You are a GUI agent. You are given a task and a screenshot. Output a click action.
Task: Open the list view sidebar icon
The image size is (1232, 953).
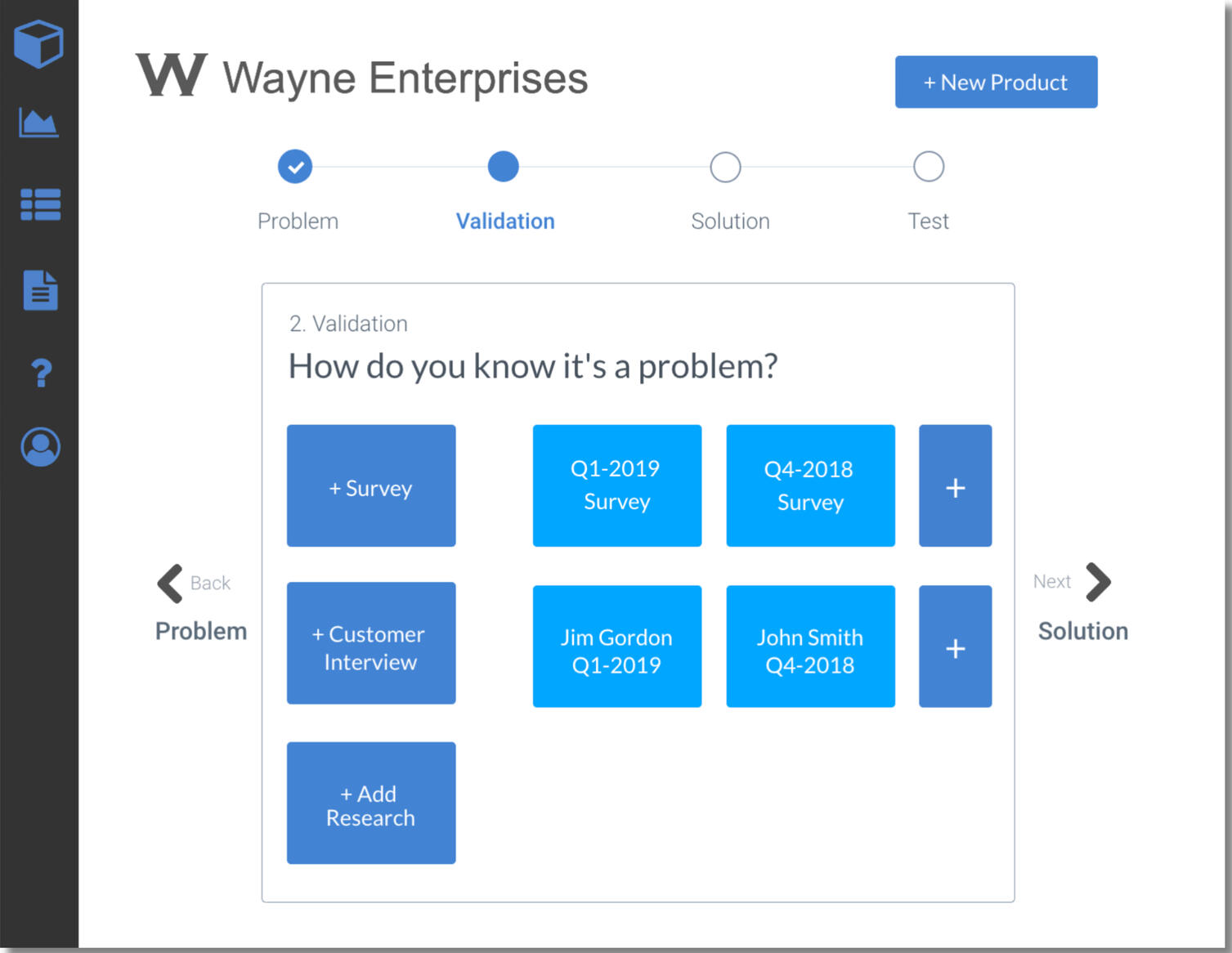tap(40, 204)
